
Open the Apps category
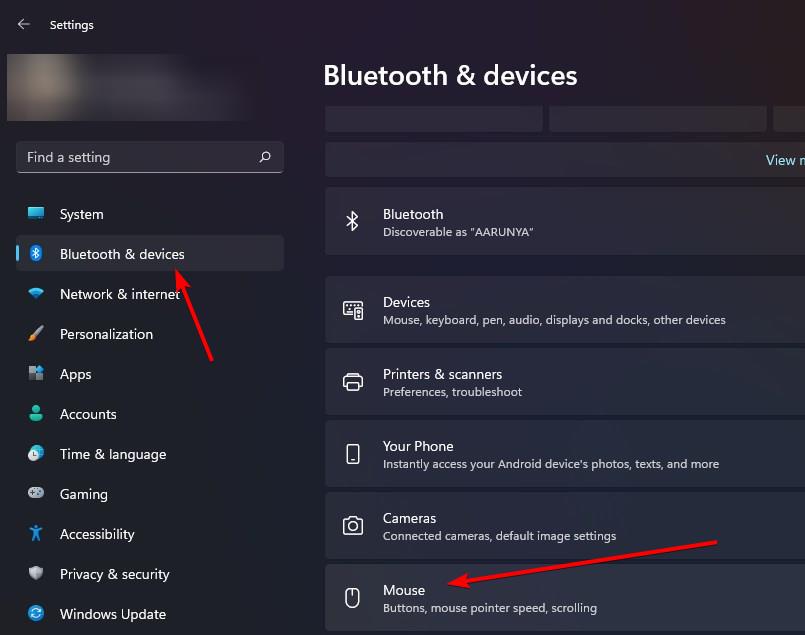pos(75,374)
